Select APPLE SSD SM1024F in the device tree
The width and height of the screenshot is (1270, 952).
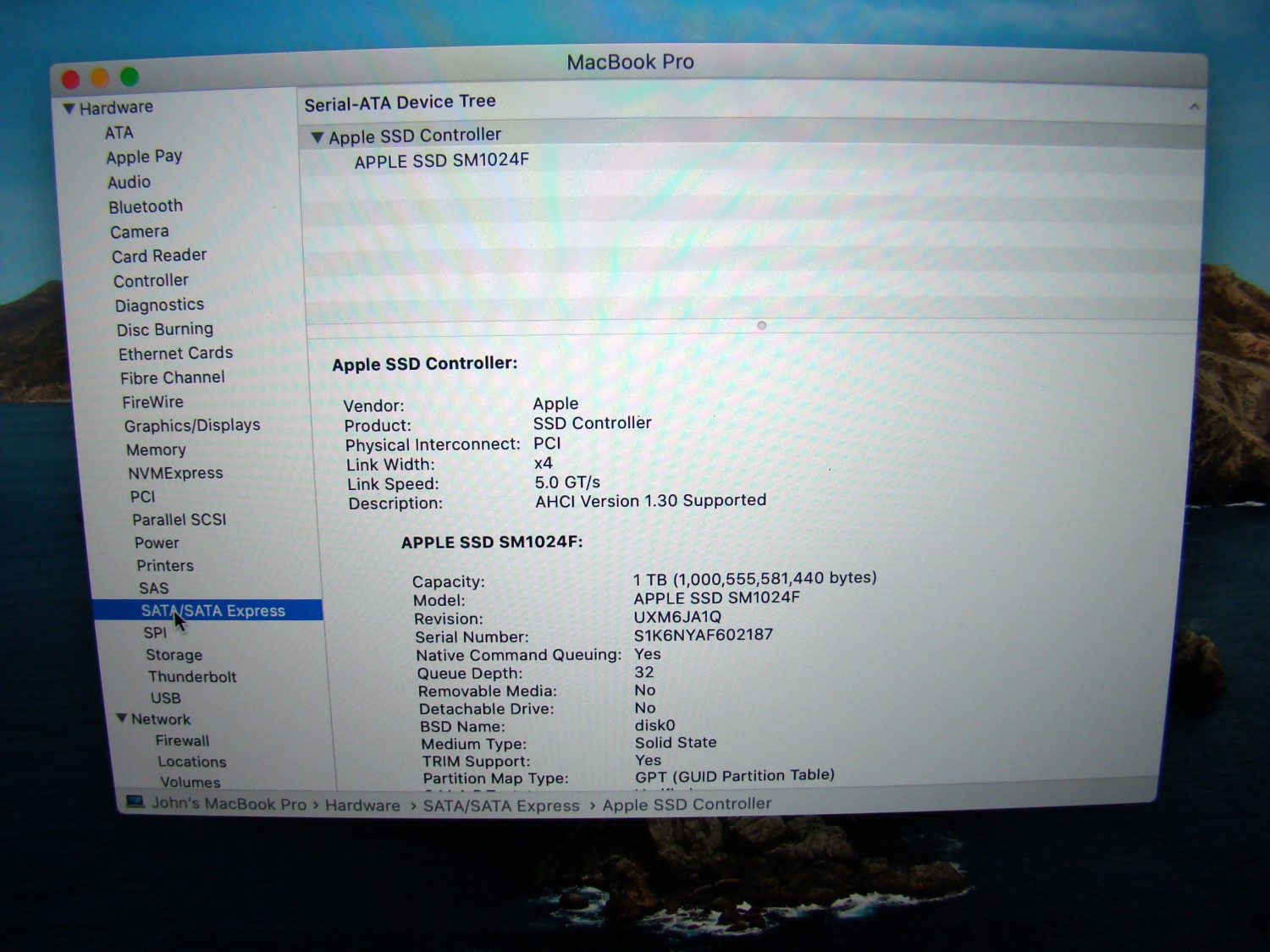pyautogui.click(x=441, y=161)
